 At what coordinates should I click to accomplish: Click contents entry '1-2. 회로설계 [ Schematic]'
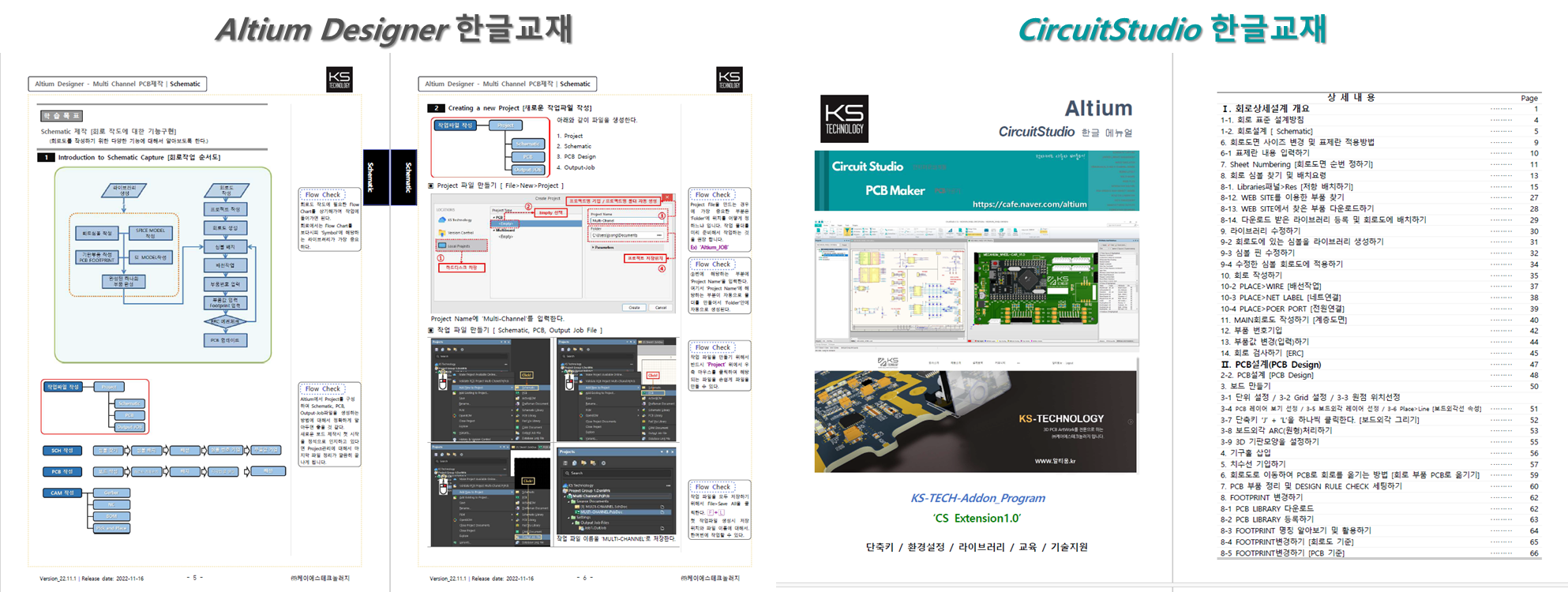pos(1266,131)
